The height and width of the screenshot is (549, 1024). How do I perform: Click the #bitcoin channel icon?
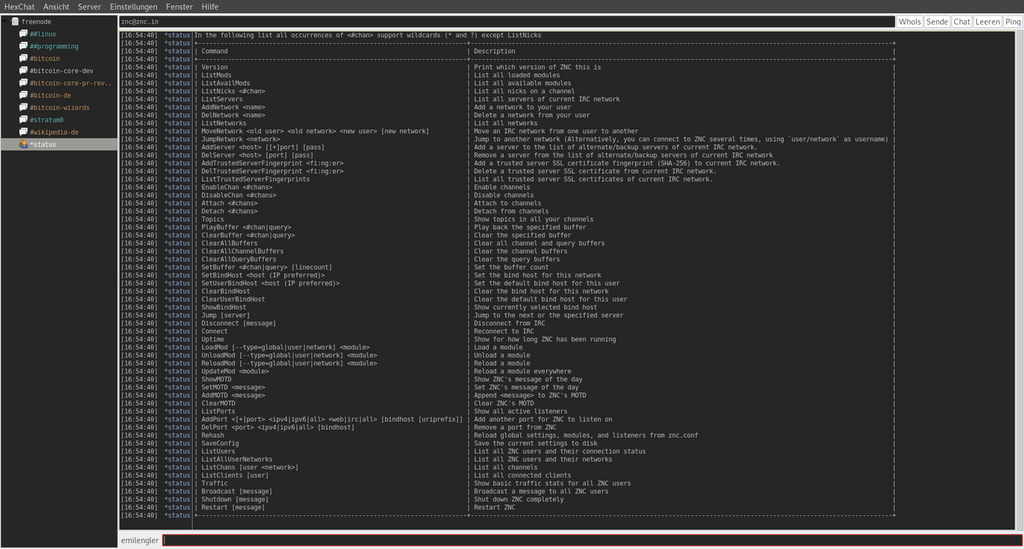point(24,58)
